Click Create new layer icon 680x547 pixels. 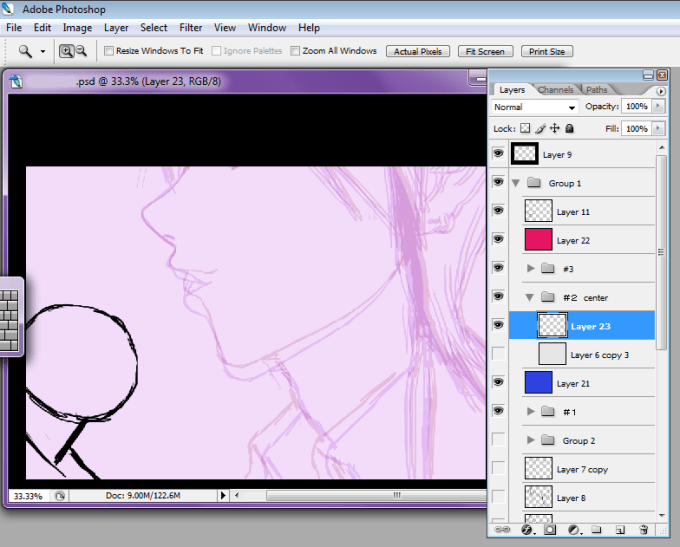[x=620, y=530]
